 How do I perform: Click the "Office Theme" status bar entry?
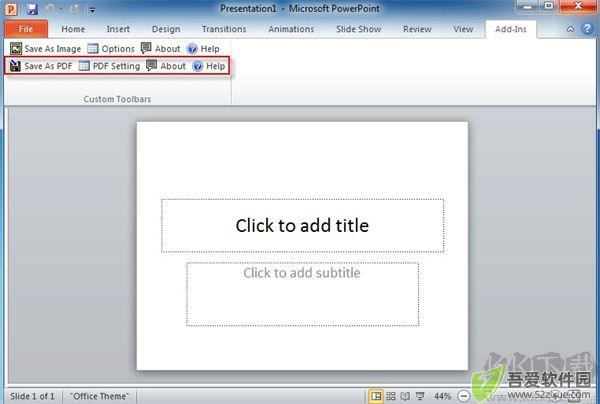tap(99, 396)
